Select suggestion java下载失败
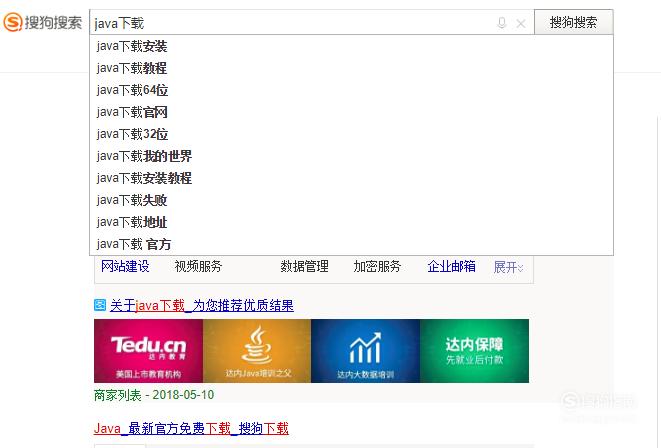The width and height of the screenshot is (661, 448). click(351, 200)
